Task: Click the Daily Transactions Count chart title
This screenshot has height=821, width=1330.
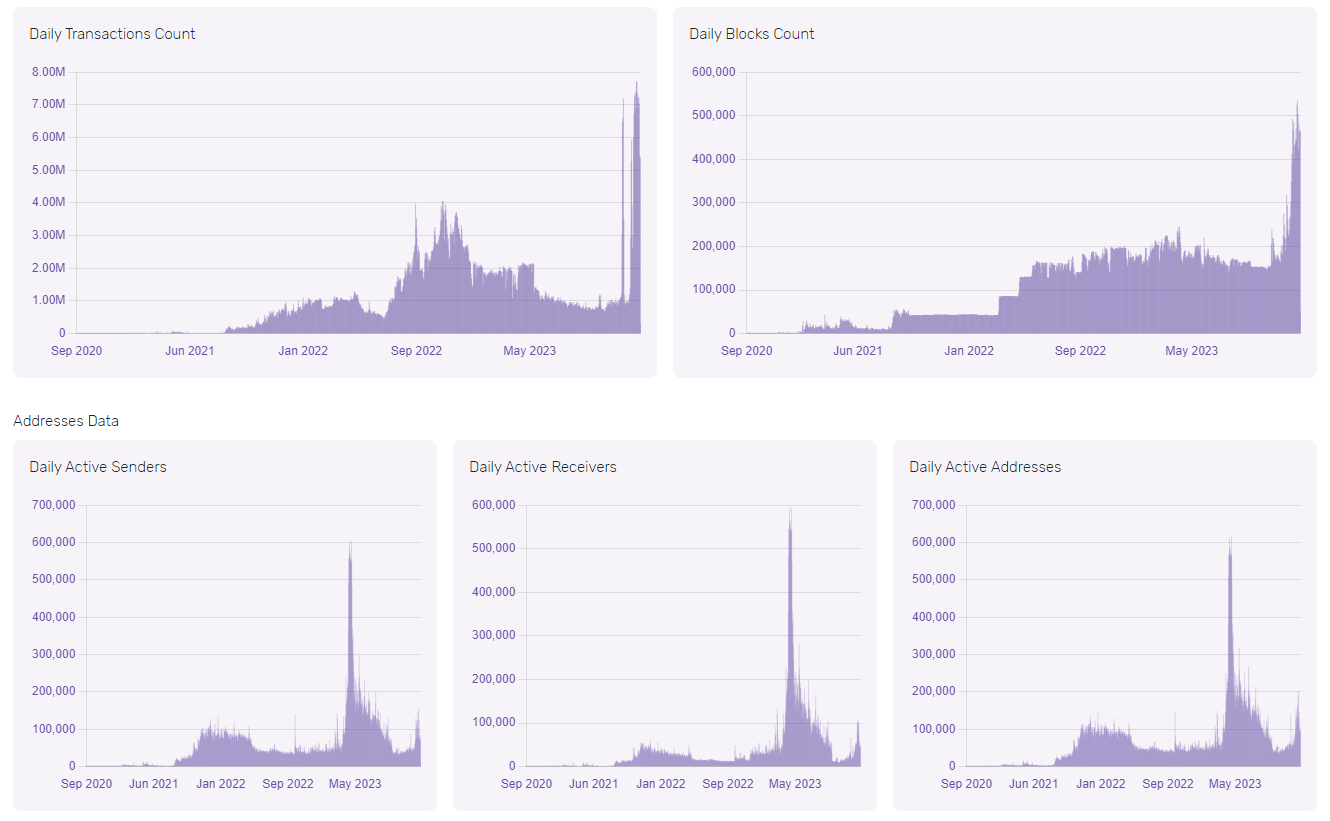Action: point(112,34)
